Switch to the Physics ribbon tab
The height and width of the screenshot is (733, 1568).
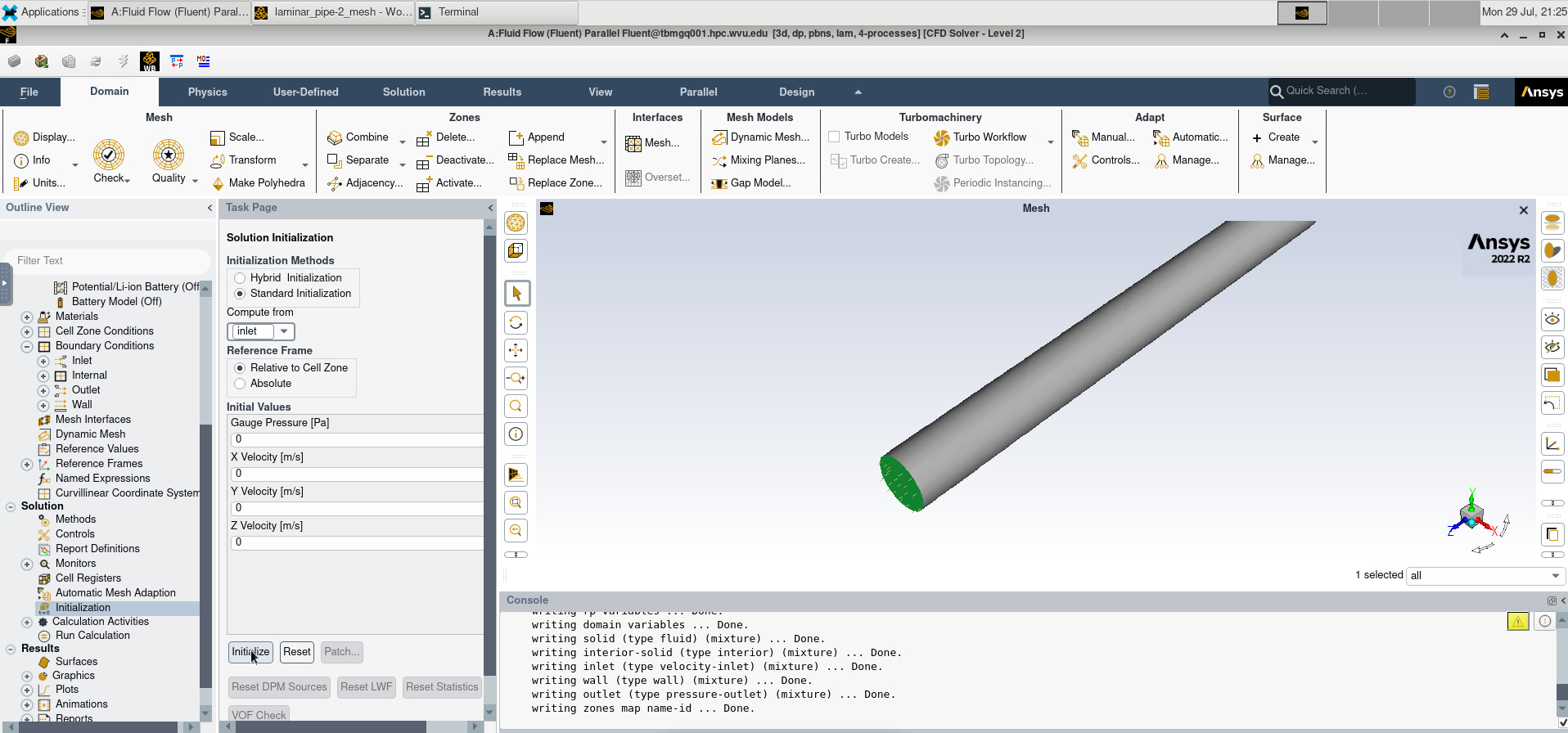click(208, 92)
